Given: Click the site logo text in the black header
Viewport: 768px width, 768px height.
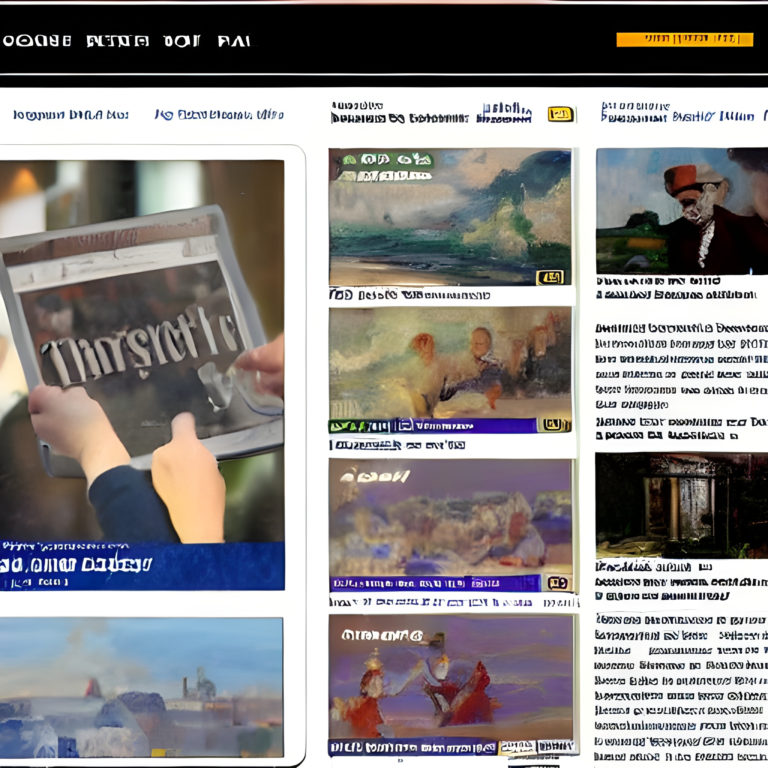Looking at the screenshot, I should point(128,41).
